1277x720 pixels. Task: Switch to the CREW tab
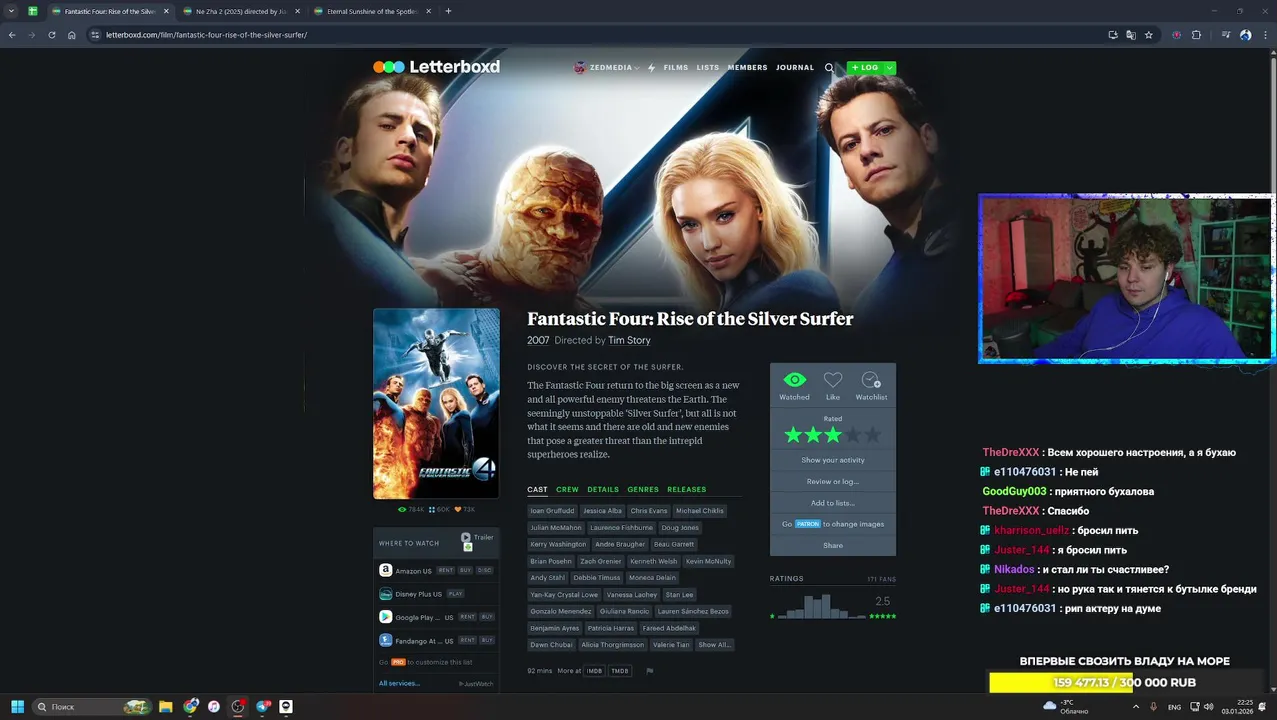click(x=567, y=489)
